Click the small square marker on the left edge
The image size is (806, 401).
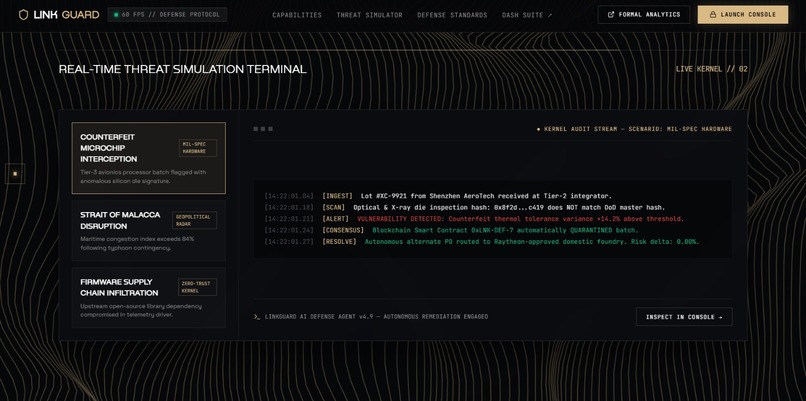[x=15, y=174]
